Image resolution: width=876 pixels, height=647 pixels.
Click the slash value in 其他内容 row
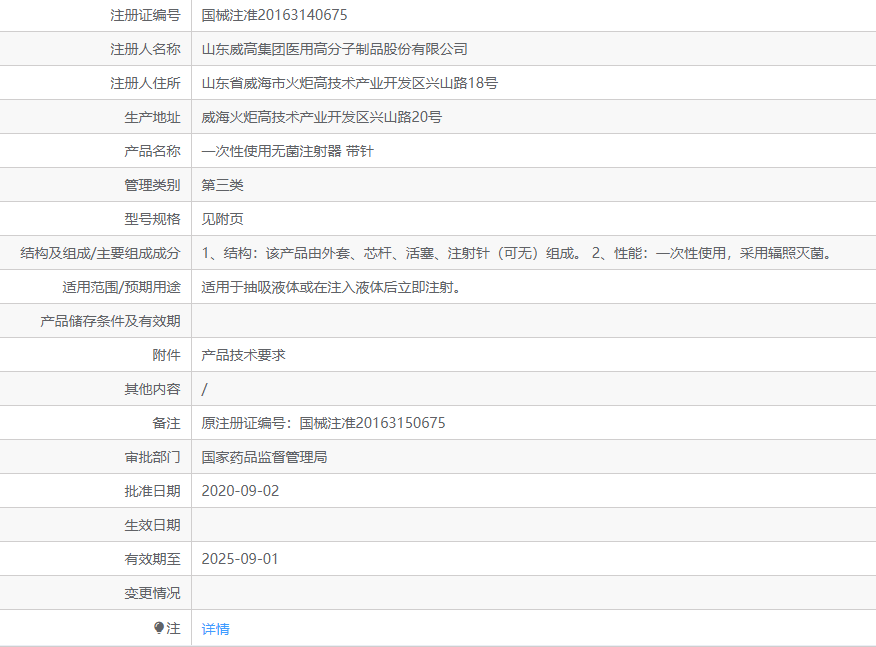point(204,389)
